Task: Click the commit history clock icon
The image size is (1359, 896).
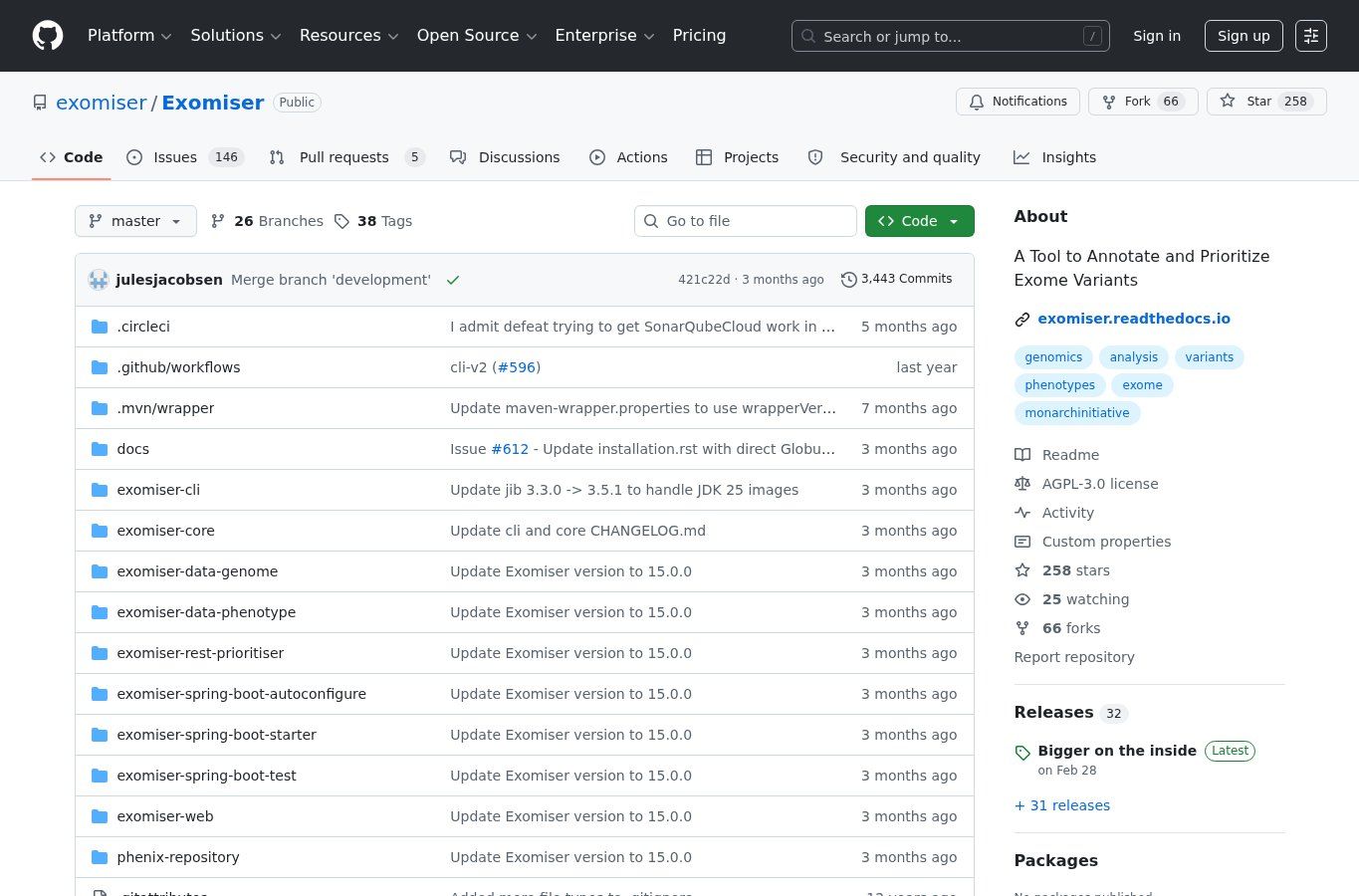Action: 848,280
